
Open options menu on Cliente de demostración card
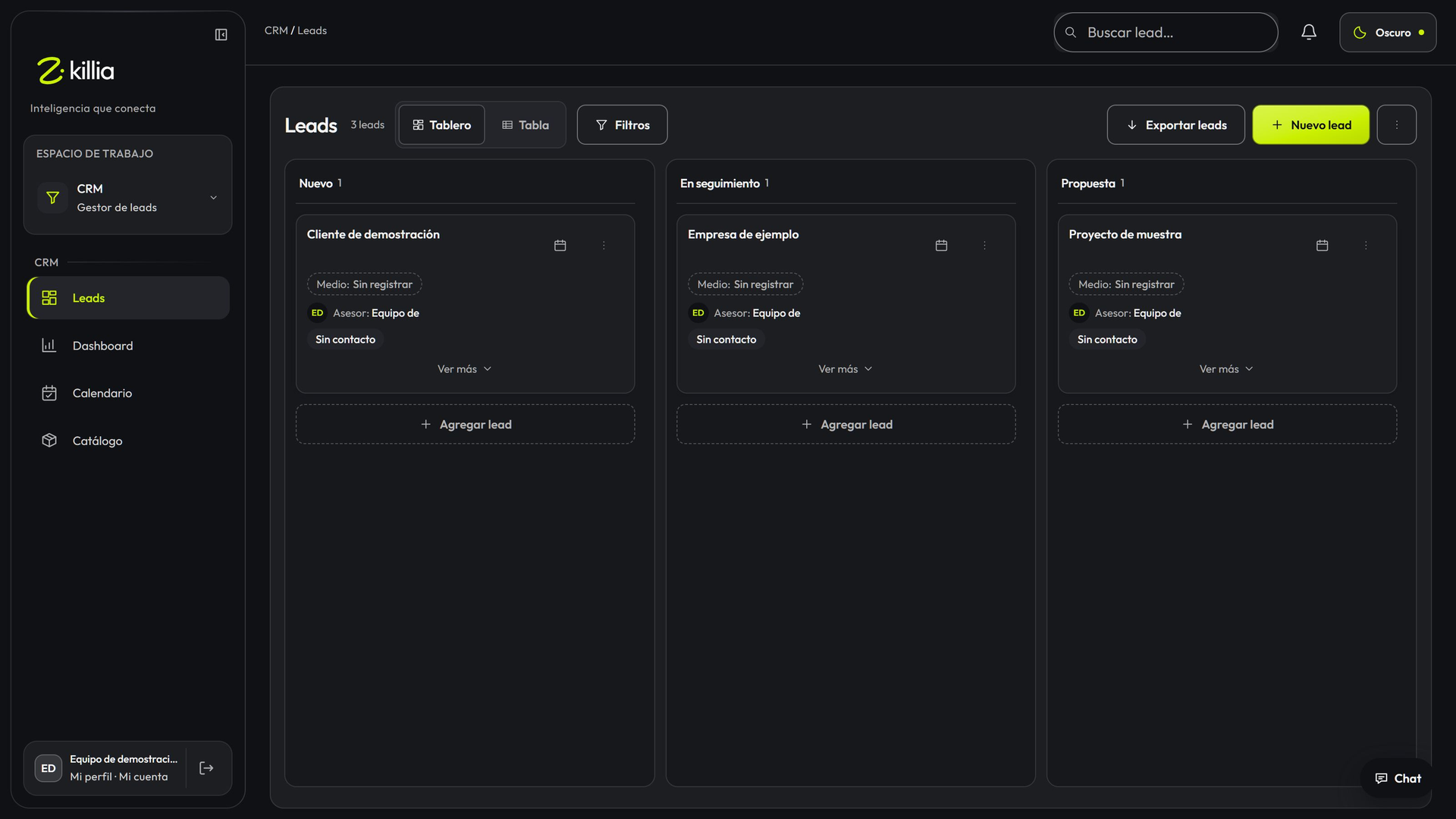tap(604, 246)
